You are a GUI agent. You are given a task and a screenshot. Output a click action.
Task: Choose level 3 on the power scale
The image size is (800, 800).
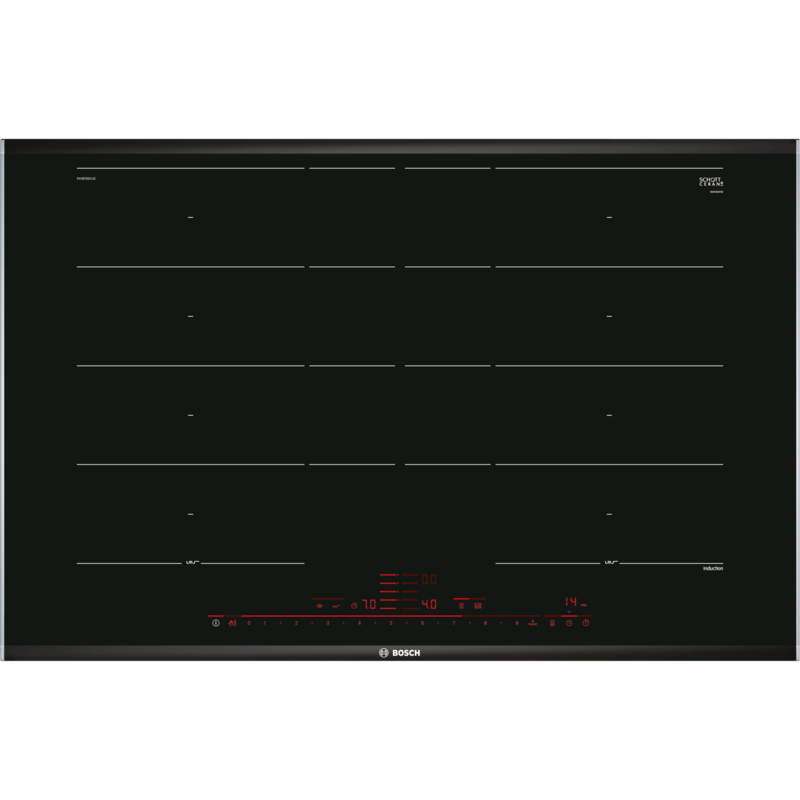[x=327, y=623]
